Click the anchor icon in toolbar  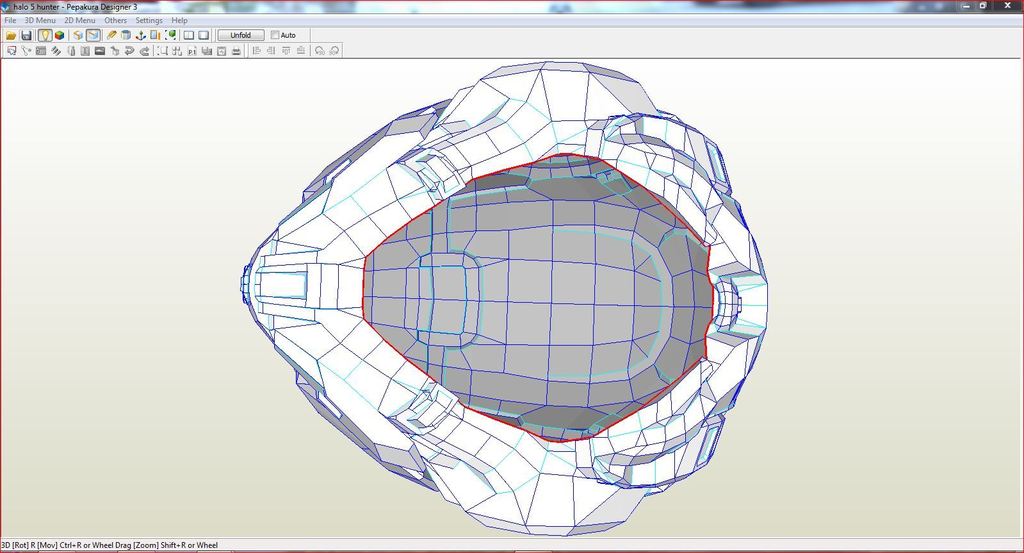point(140,35)
